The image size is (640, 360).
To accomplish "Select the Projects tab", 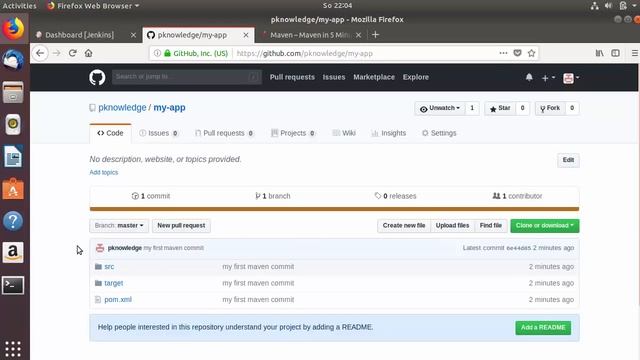I will [x=293, y=133].
